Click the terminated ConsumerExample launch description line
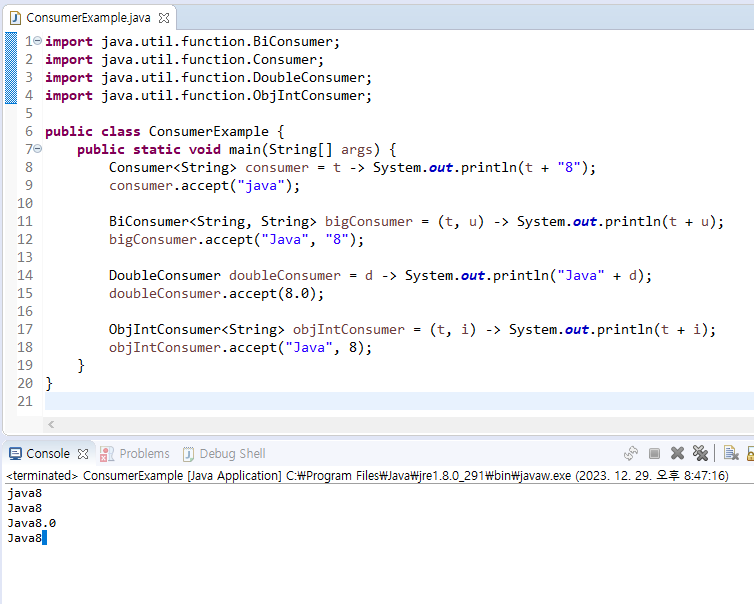754x604 pixels. (367, 476)
